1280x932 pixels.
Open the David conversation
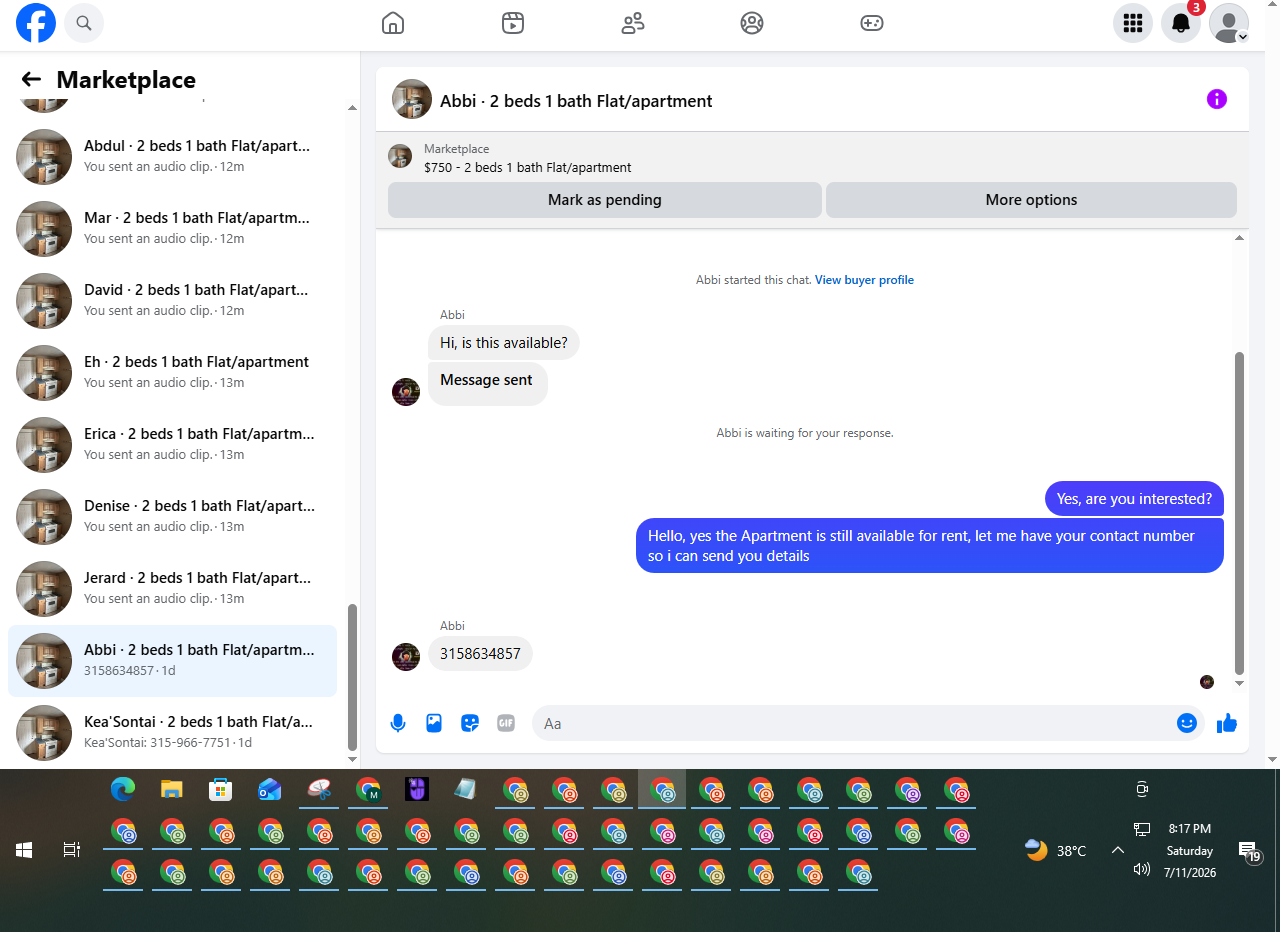172,301
